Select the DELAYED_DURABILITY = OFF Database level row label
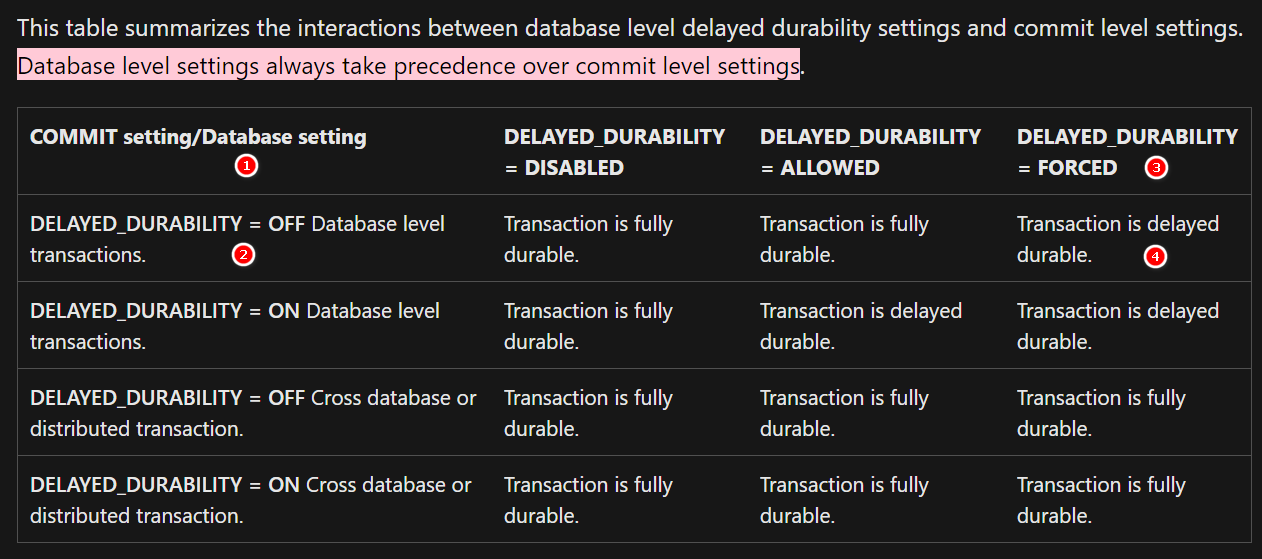1262x559 pixels. (237, 239)
